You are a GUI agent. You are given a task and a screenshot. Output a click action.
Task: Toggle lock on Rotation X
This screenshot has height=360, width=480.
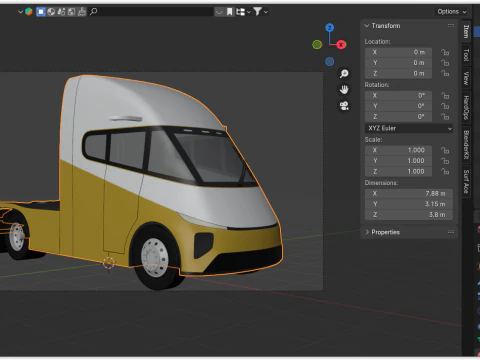tap(445, 95)
